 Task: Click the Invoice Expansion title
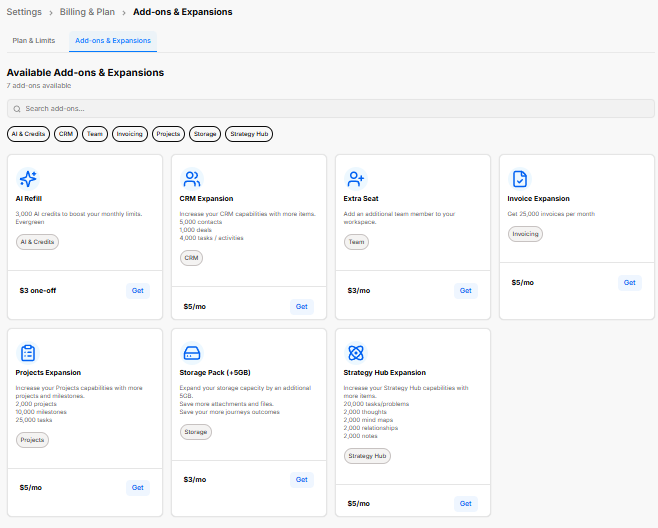(538, 199)
